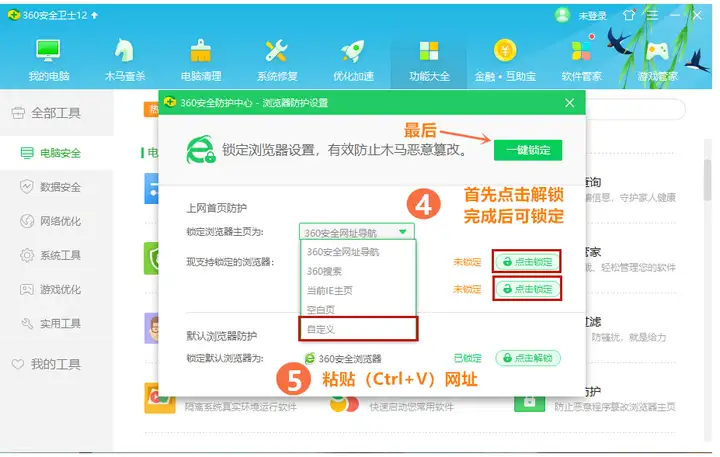Click the first 点击锁定 button
The height and width of the screenshot is (457, 720).
coord(527,262)
